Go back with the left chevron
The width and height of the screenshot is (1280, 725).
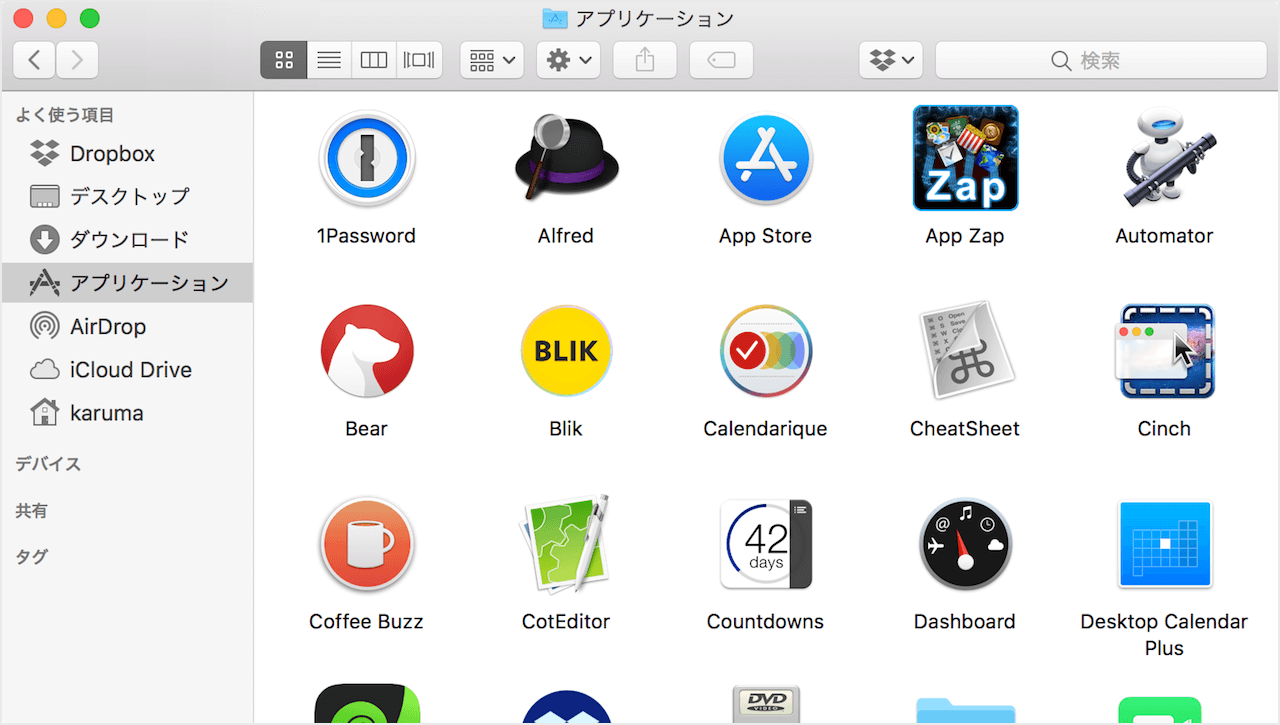pos(34,60)
